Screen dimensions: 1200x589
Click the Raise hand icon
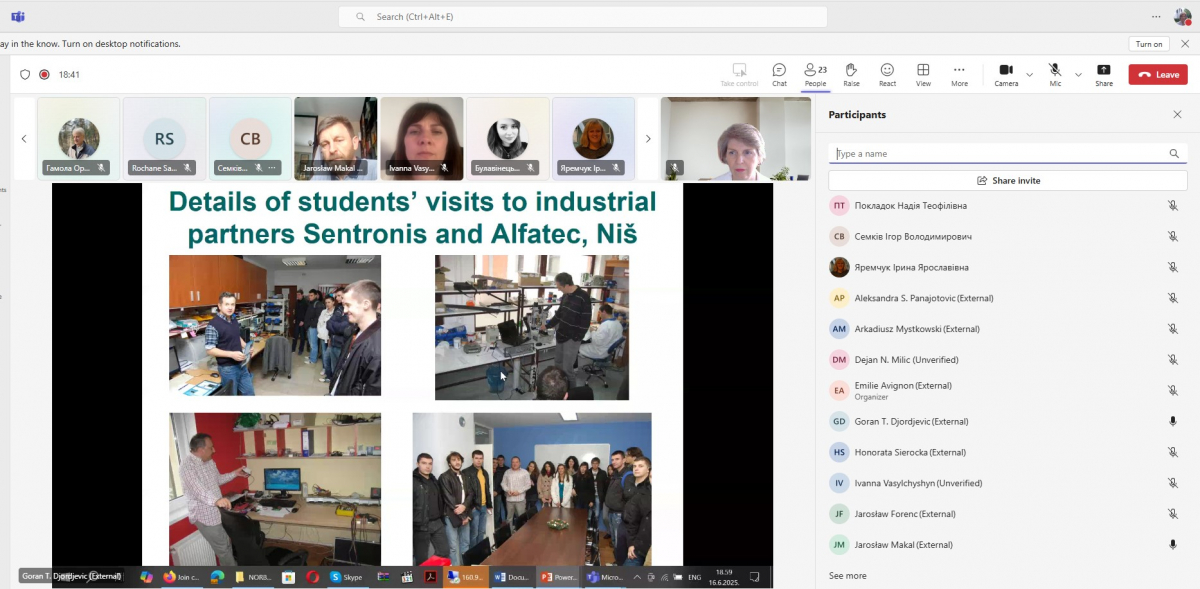(x=851, y=71)
